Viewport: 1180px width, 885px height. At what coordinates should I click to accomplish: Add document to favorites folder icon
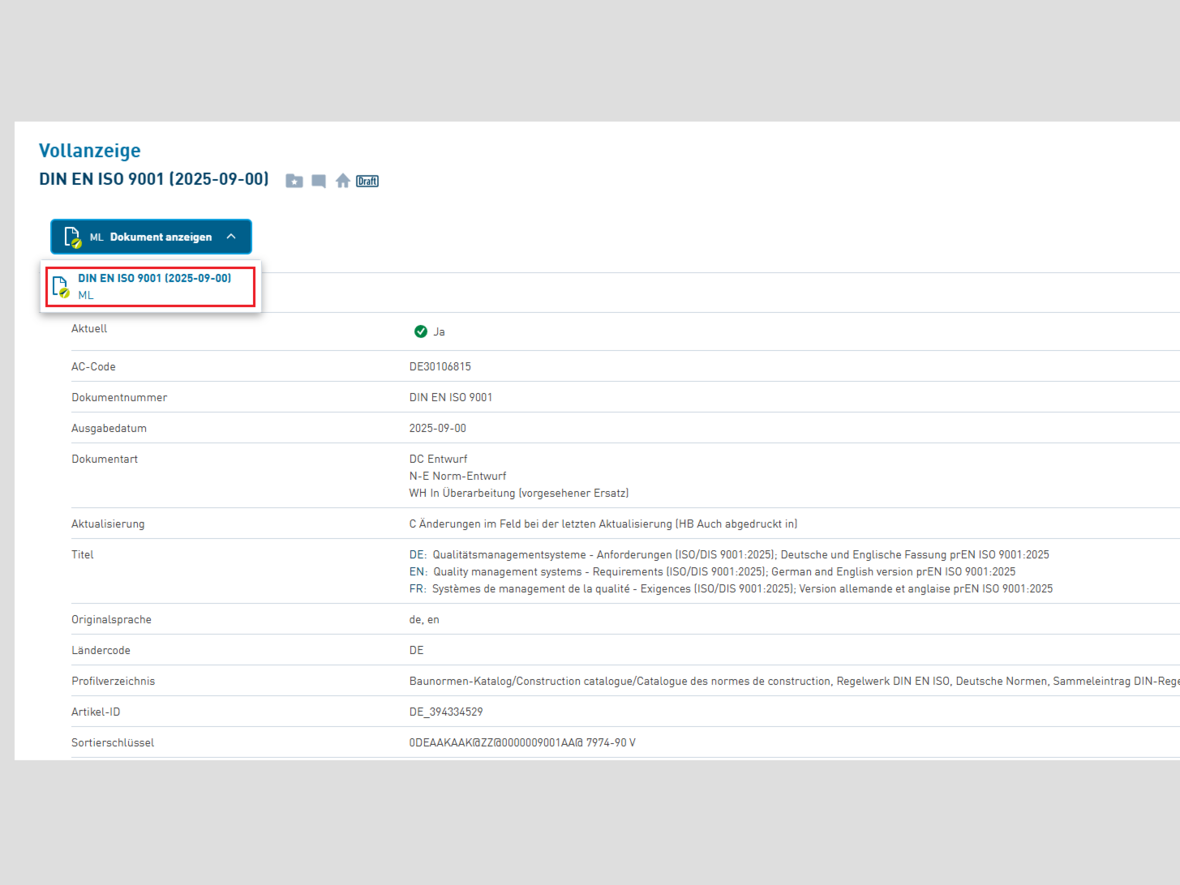(x=294, y=181)
